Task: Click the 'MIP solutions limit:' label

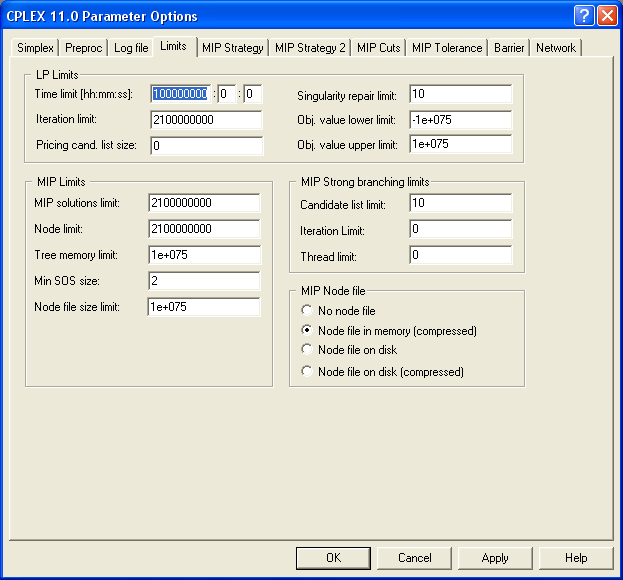Action: coord(77,203)
